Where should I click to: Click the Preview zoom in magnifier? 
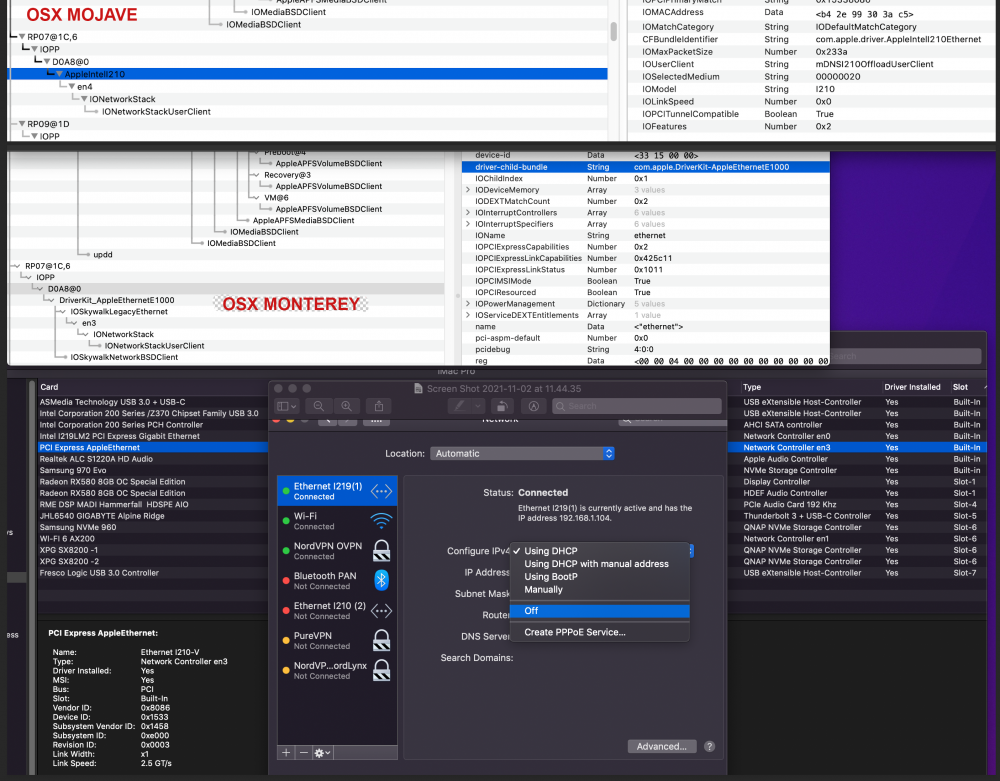coord(346,406)
